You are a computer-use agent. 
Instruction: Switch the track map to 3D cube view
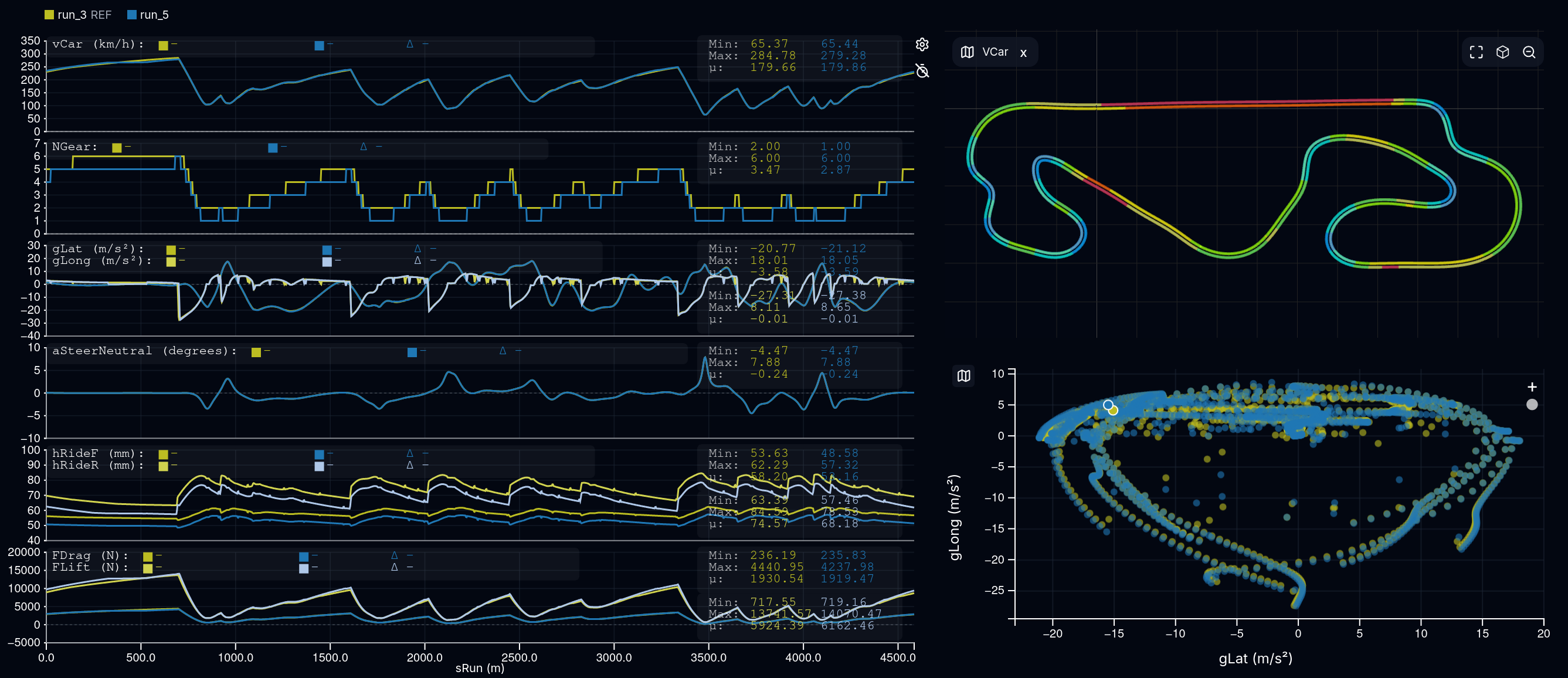click(x=1502, y=52)
